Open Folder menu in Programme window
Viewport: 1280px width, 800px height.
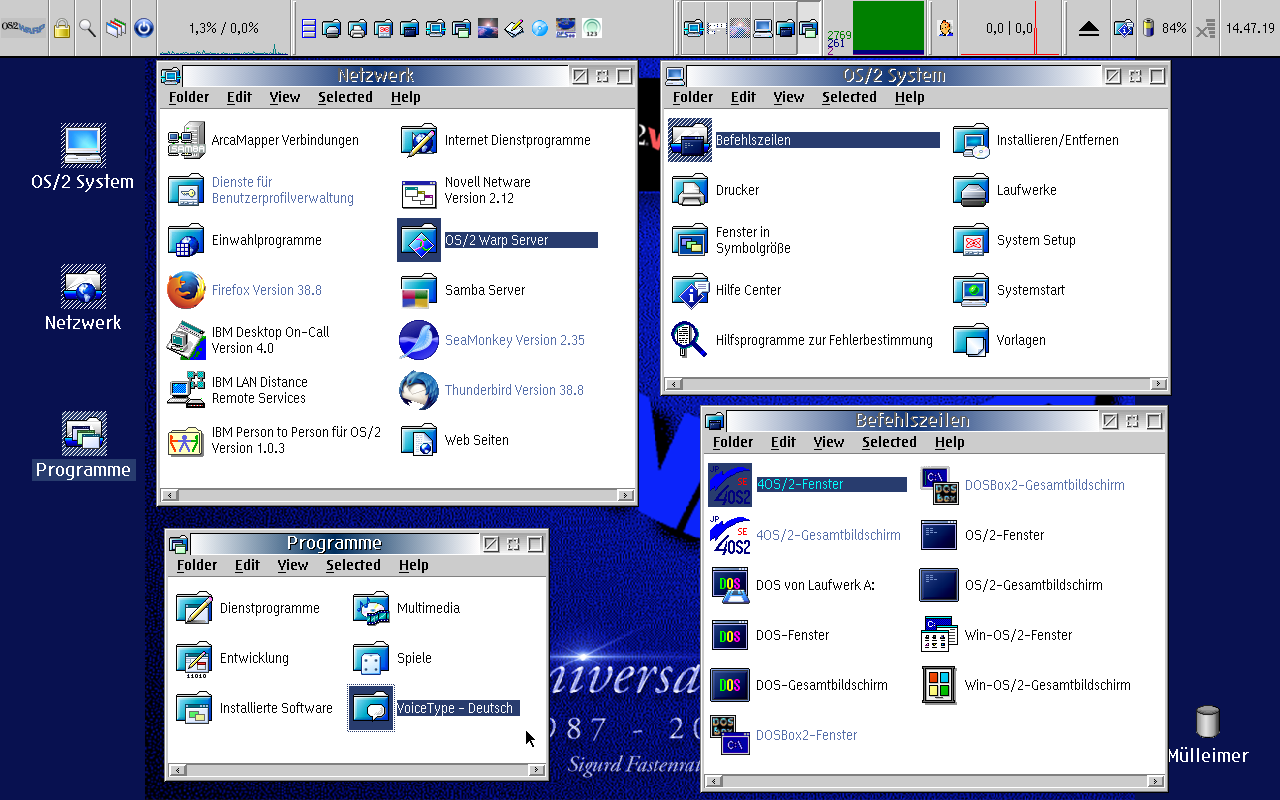(x=197, y=565)
